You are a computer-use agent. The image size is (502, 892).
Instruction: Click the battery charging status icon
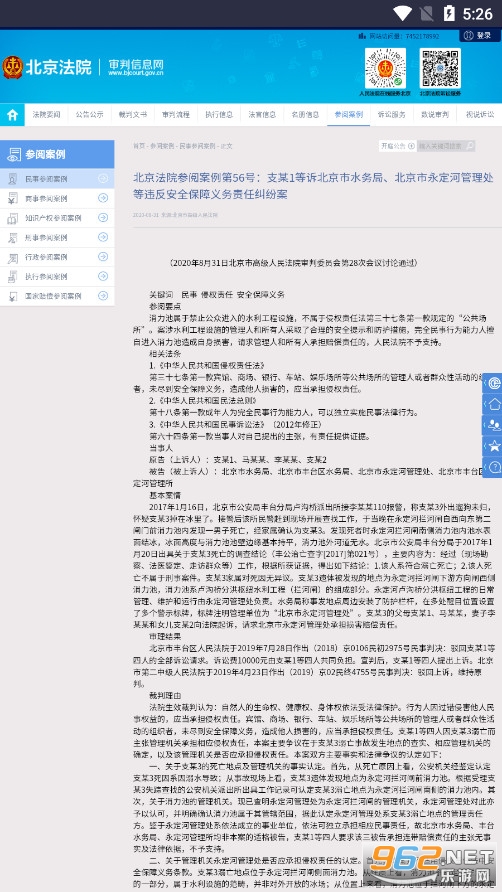[x=449, y=13]
